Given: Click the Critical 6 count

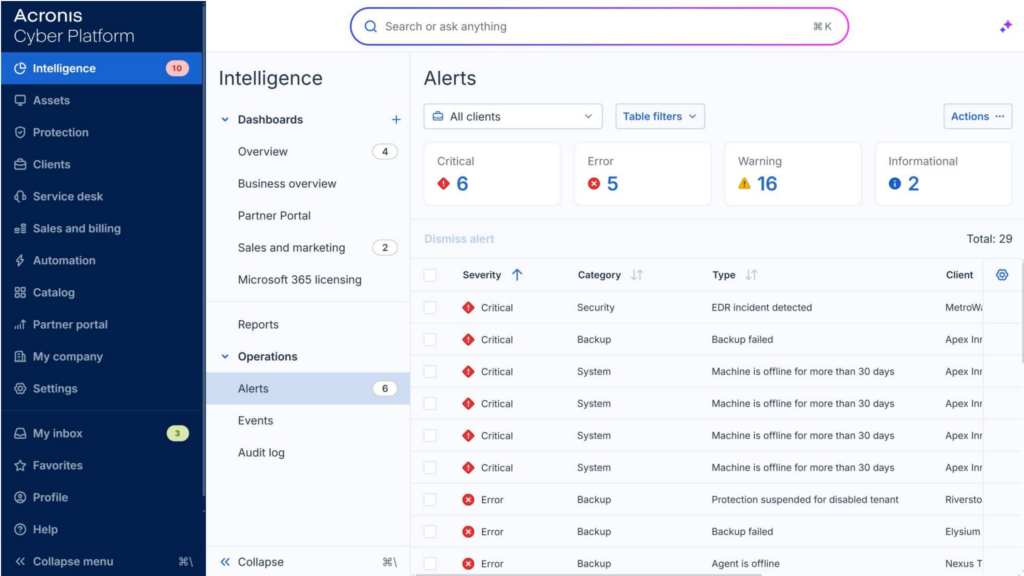Looking at the screenshot, I should coord(462,184).
